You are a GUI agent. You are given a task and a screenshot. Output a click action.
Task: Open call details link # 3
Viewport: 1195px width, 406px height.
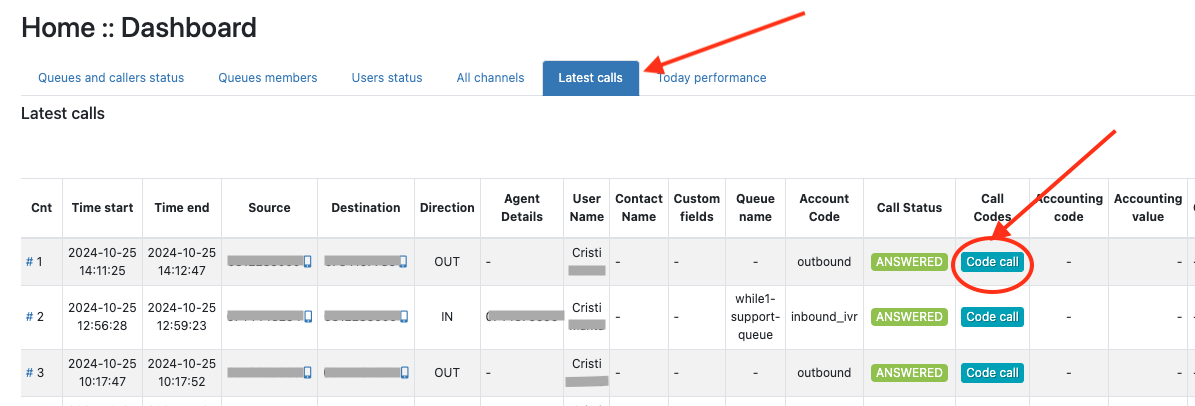(35, 373)
